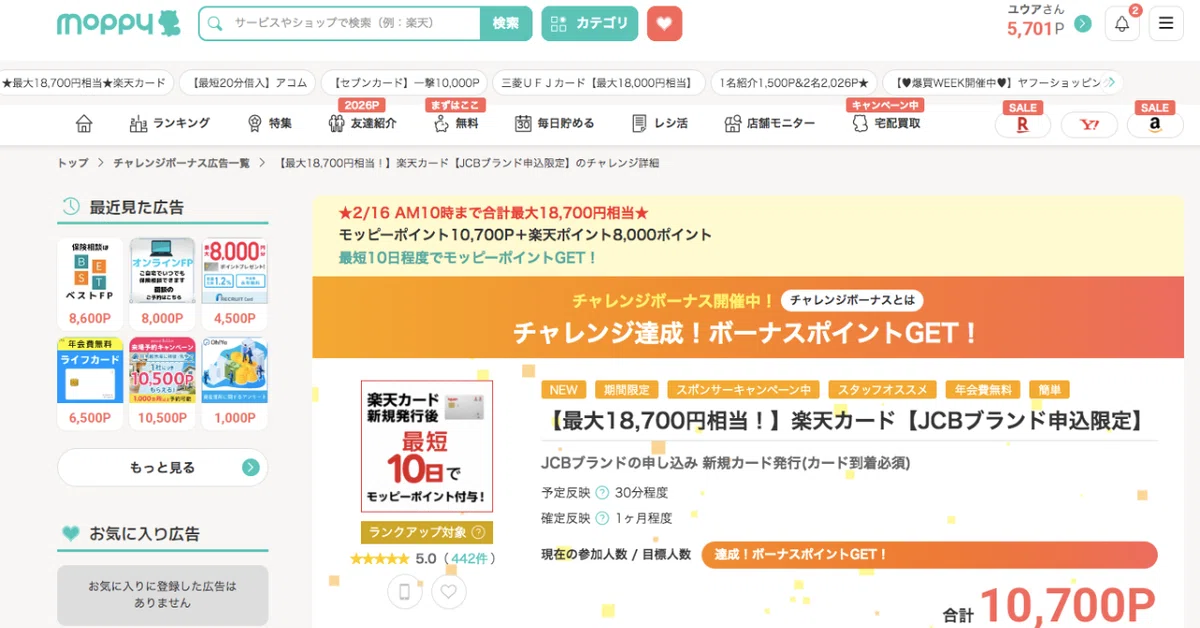Open Yahoo shopping shortcut icon button
1200x628 pixels.
point(1089,125)
